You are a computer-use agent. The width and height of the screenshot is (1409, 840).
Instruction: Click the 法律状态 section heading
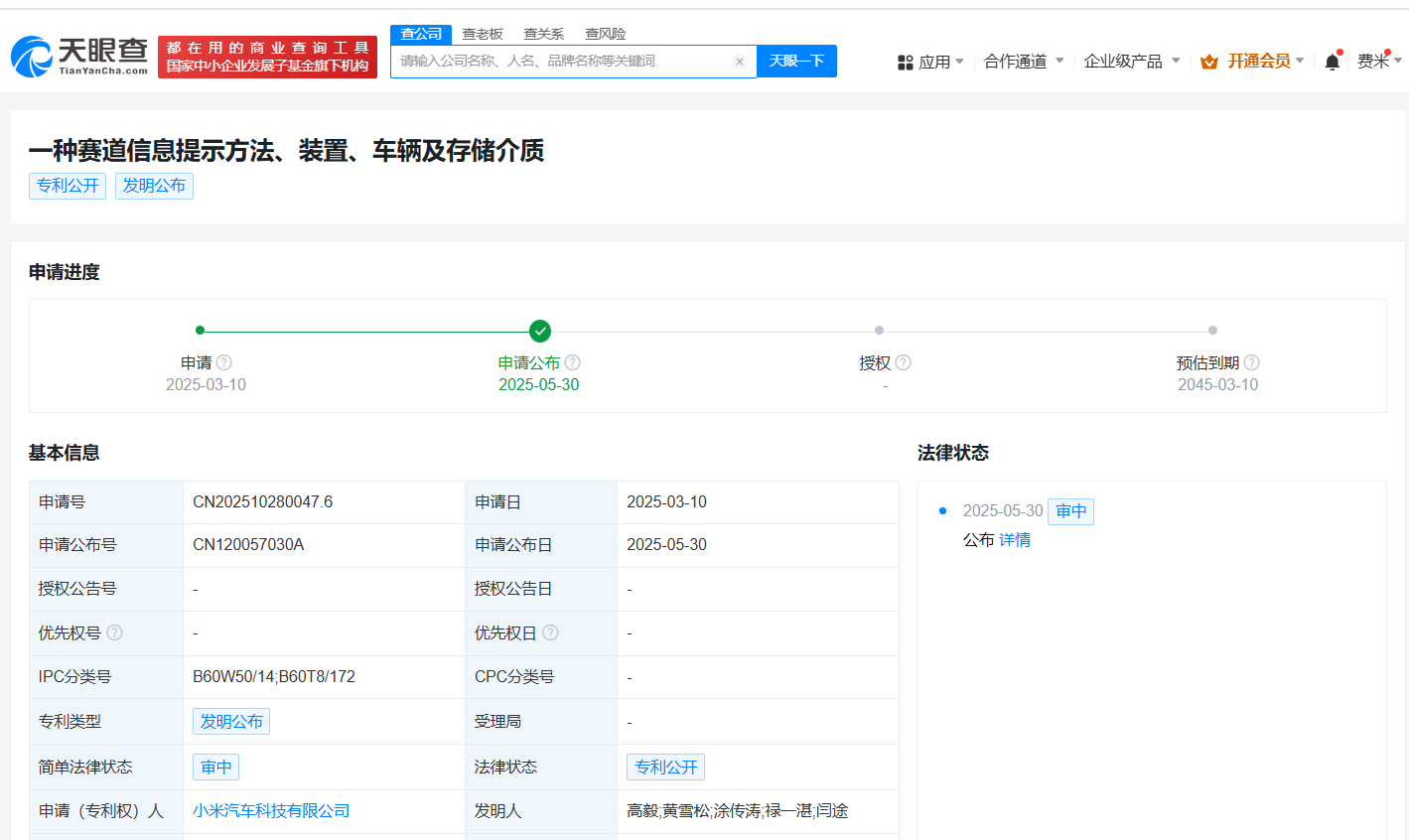point(953,453)
